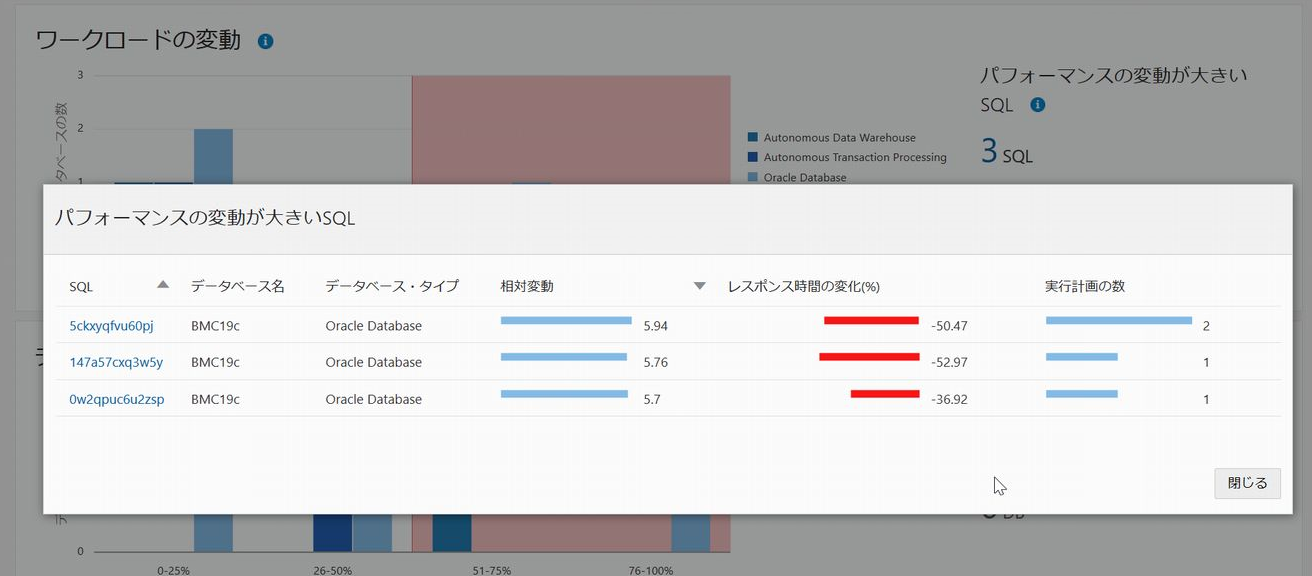
Task: Click execution plan count 2
Action: (x=1207, y=326)
